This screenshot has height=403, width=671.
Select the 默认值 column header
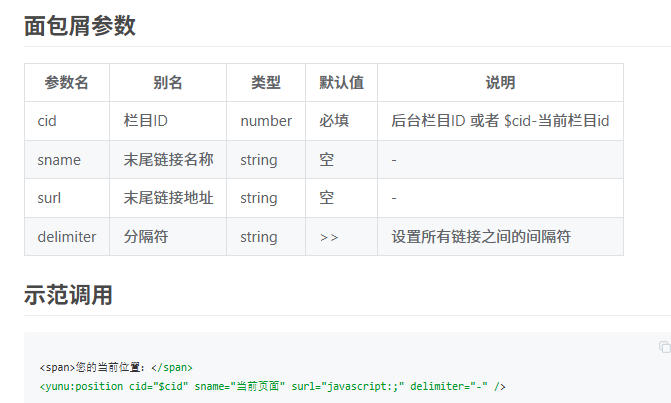coord(341,83)
